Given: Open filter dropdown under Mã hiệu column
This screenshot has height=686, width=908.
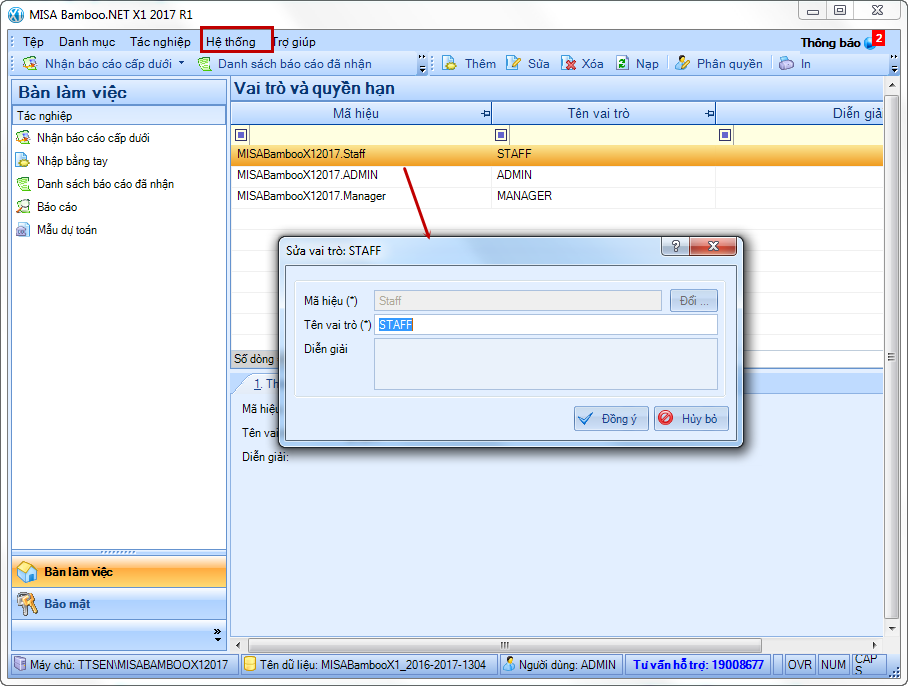Looking at the screenshot, I should (x=241, y=135).
